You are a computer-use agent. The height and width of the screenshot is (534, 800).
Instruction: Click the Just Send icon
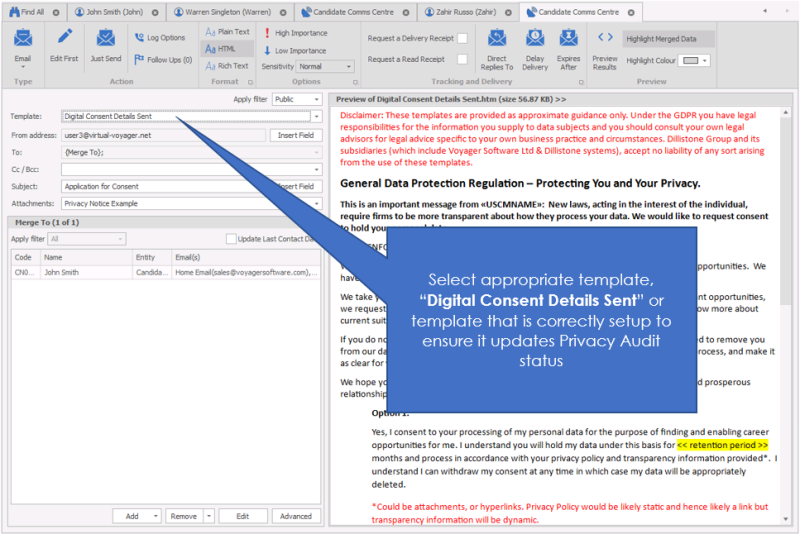click(106, 40)
